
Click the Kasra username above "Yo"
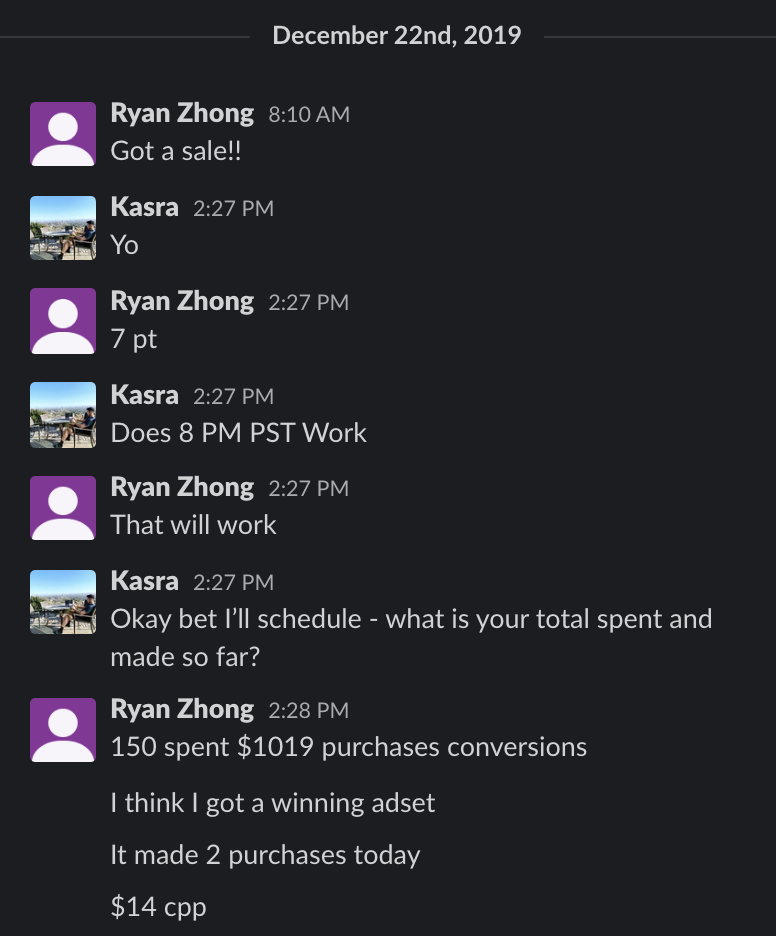click(145, 207)
